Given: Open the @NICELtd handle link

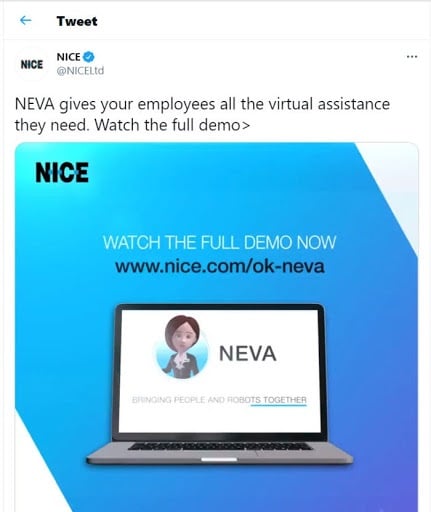Looking at the screenshot, I should click(x=80, y=71).
